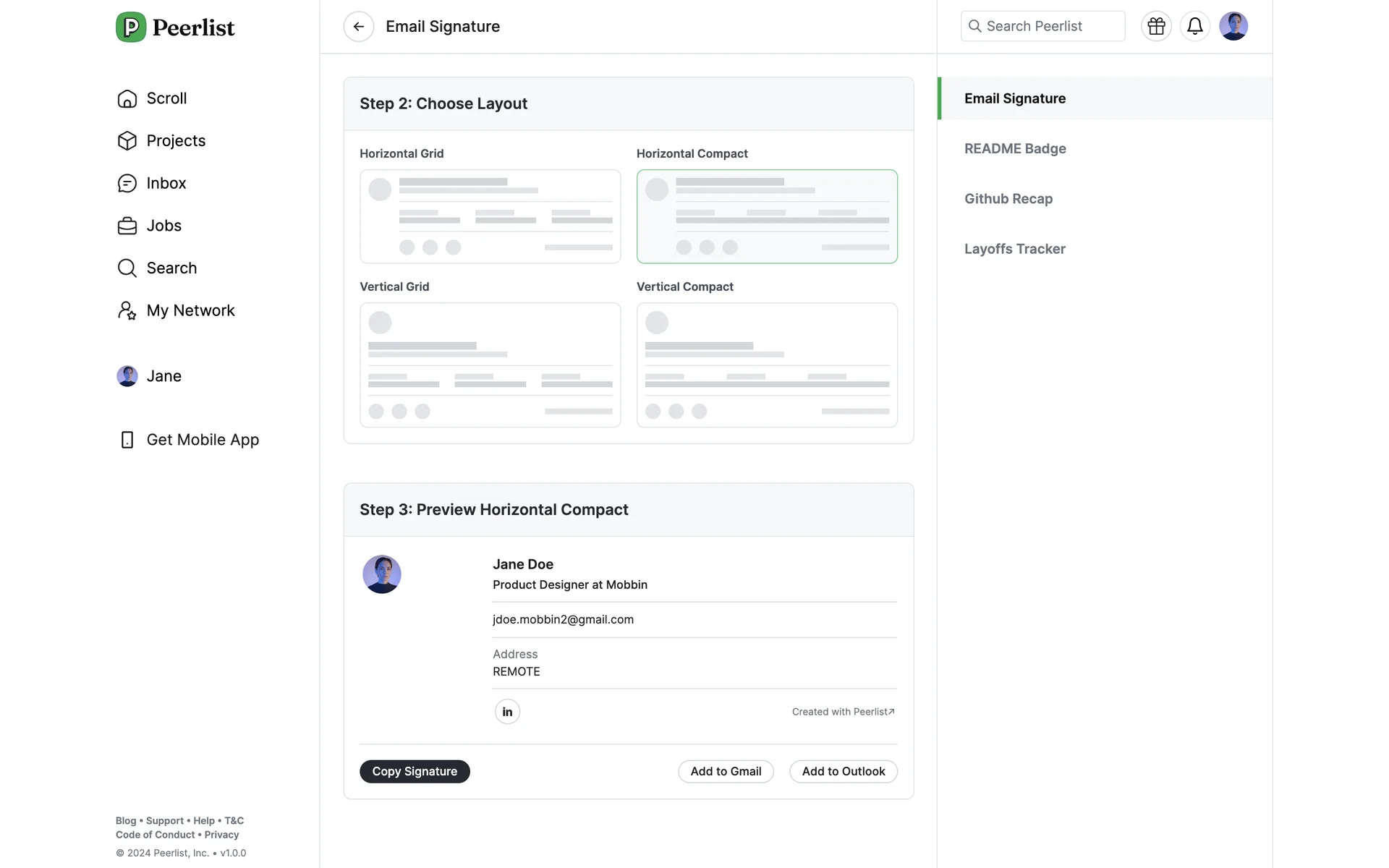Screen dimensions: 1389x868
Task: Open profile avatar menu at top right
Action: pos(1233,27)
